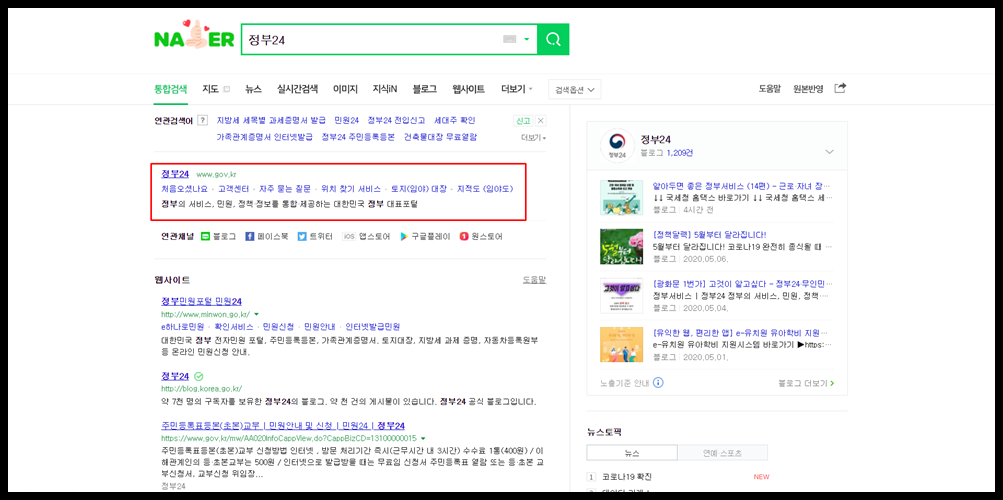Viewport: 1003px width, 500px height.
Task: Click 블로그 더보기 link
Action: point(806,384)
